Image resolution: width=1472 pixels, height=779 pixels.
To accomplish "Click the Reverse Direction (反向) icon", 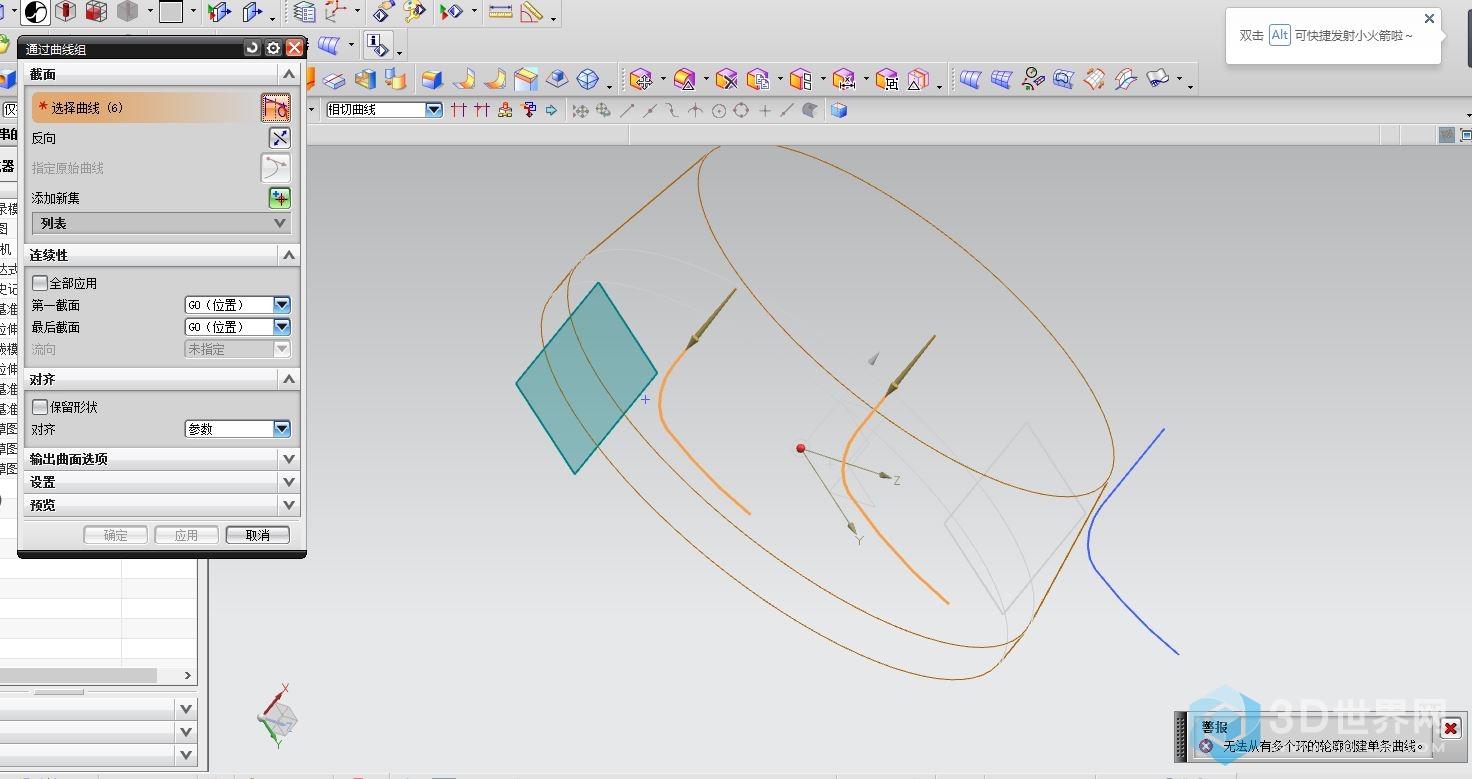I will point(280,138).
